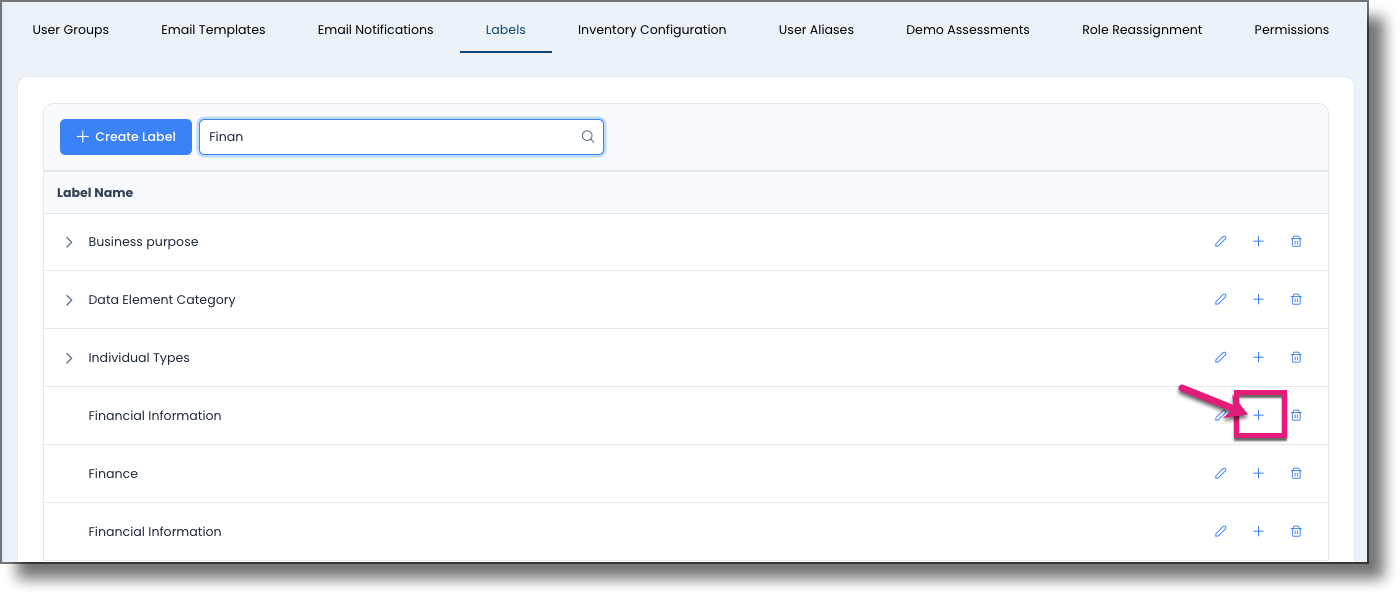Add a sub-label to the Finance row

point(1258,474)
